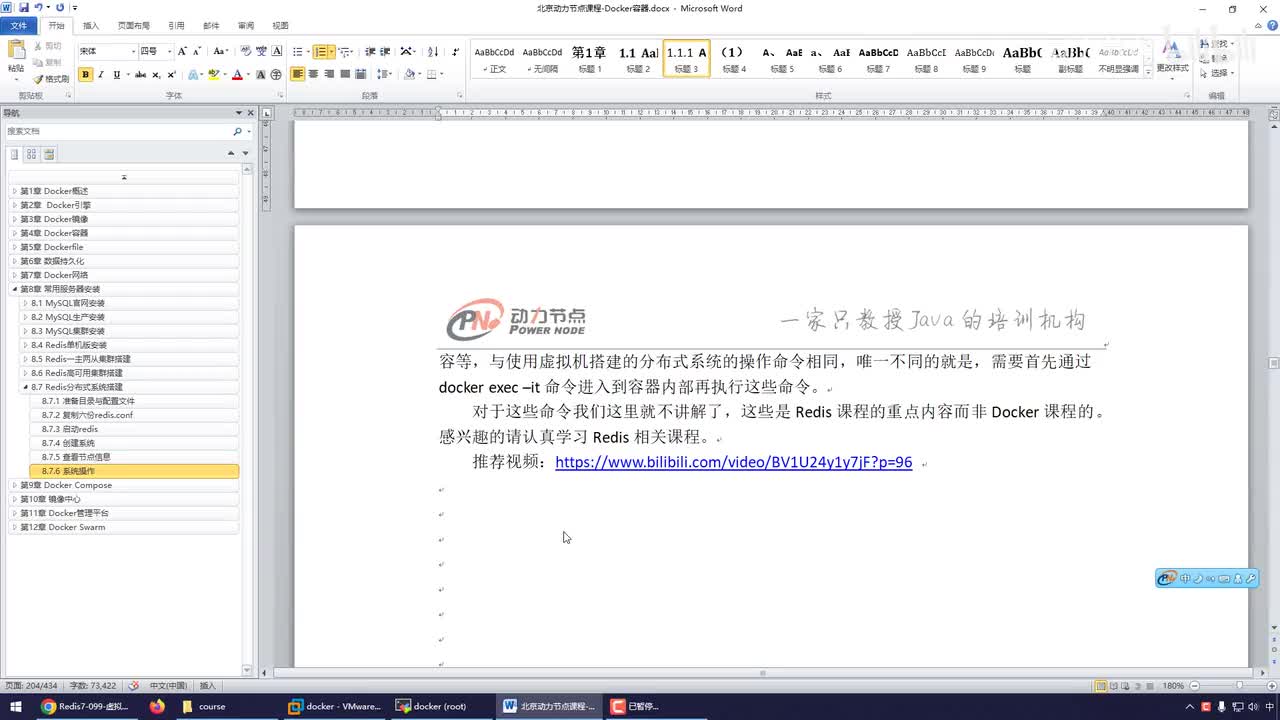Close the navigation (导航) pane
The height and width of the screenshot is (720, 1280).
point(250,113)
